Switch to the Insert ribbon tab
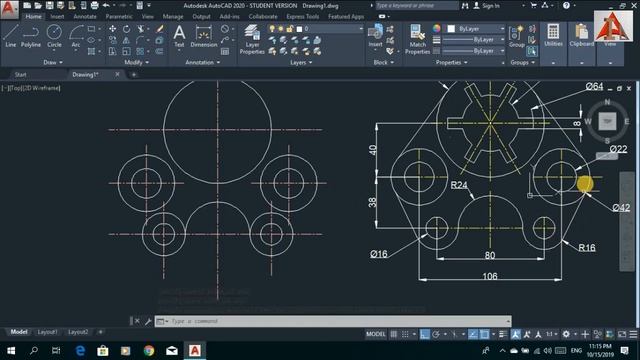 coord(57,17)
